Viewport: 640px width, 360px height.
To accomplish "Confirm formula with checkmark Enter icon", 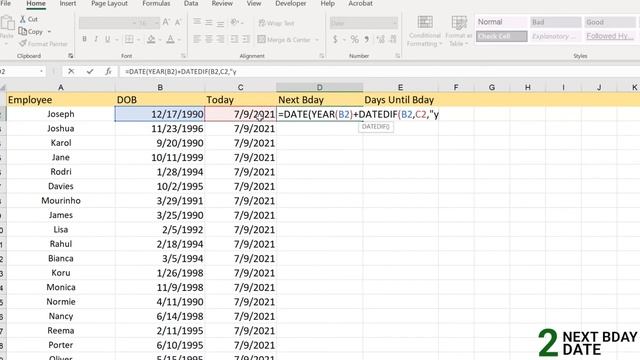I will pos(90,71).
